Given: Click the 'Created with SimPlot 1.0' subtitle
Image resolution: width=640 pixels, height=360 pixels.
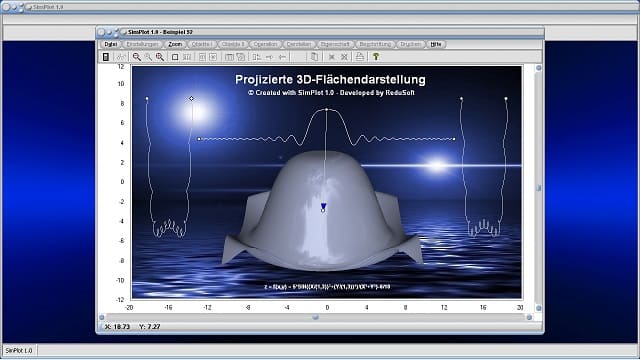Looking at the screenshot, I should click(331, 93).
